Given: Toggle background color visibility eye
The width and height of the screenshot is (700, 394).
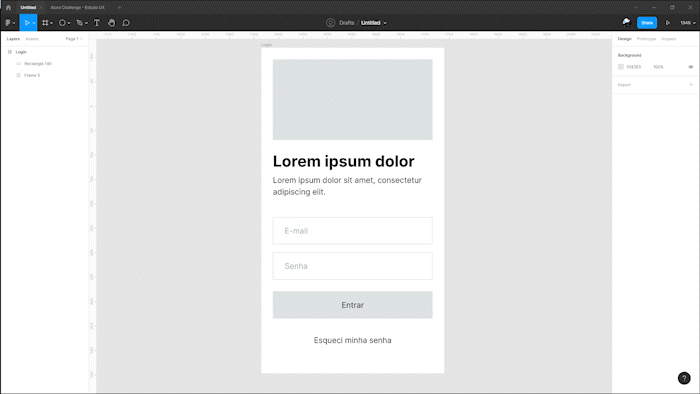Looking at the screenshot, I should point(691,67).
